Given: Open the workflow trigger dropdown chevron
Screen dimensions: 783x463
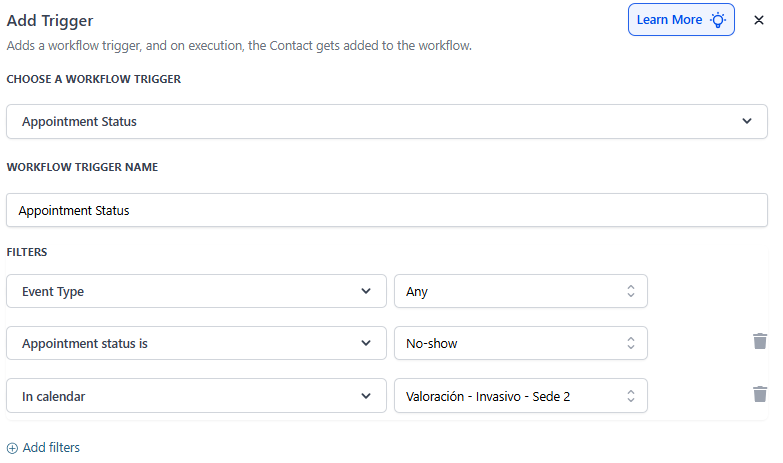Looking at the screenshot, I should tap(747, 122).
